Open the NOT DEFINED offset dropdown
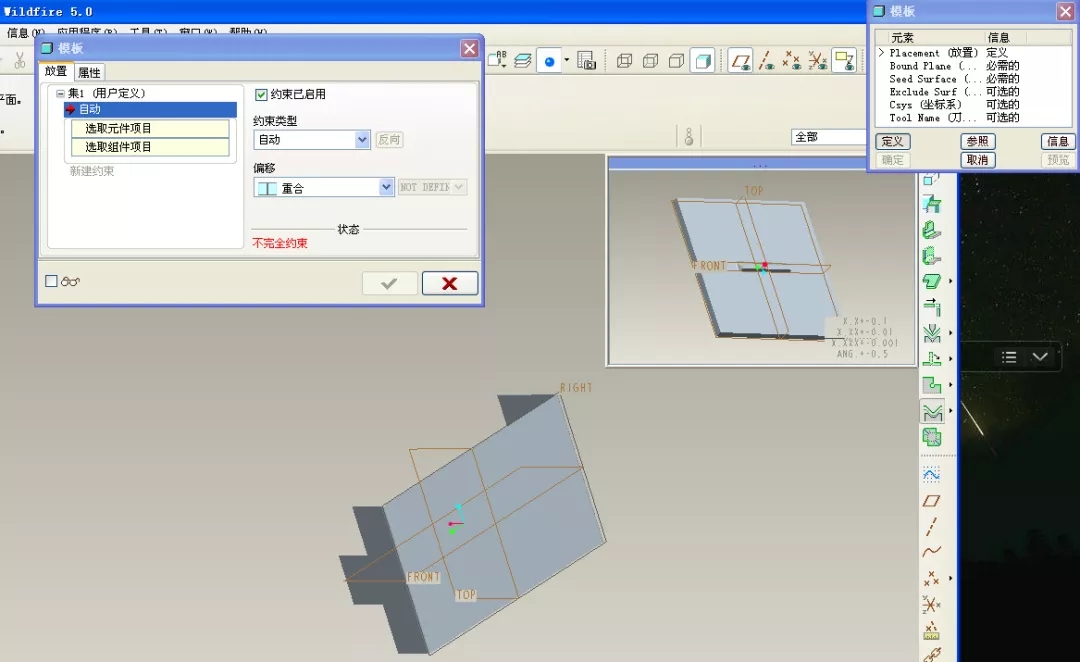The width and height of the screenshot is (1080, 662). click(x=433, y=187)
